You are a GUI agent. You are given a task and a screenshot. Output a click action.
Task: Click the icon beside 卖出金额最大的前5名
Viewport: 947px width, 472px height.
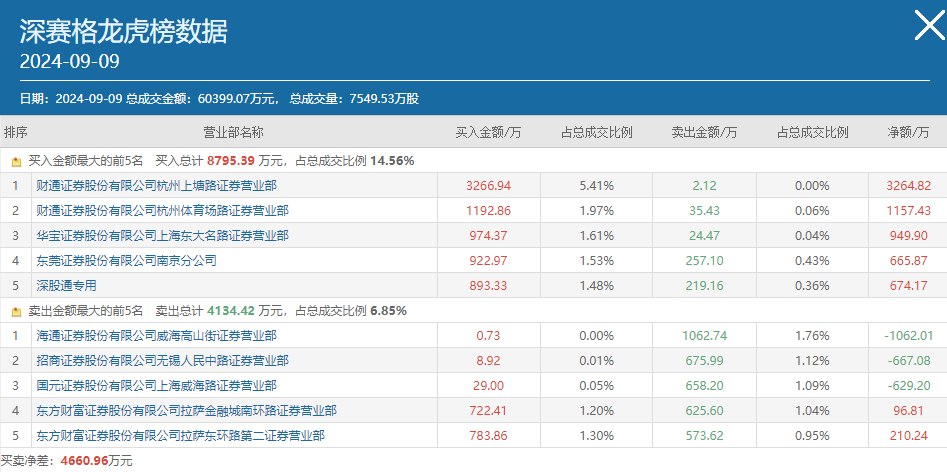[16, 311]
